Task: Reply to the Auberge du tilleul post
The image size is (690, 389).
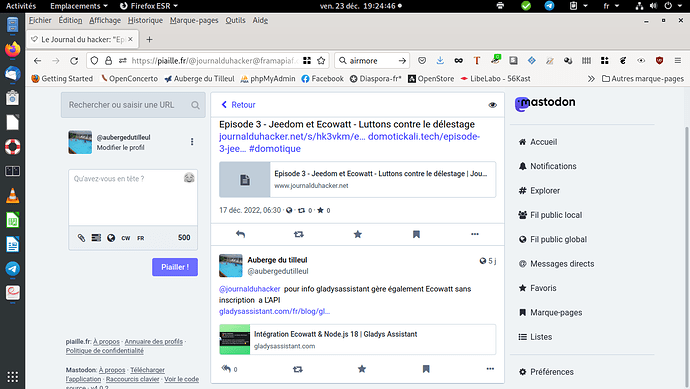Action: (226, 369)
